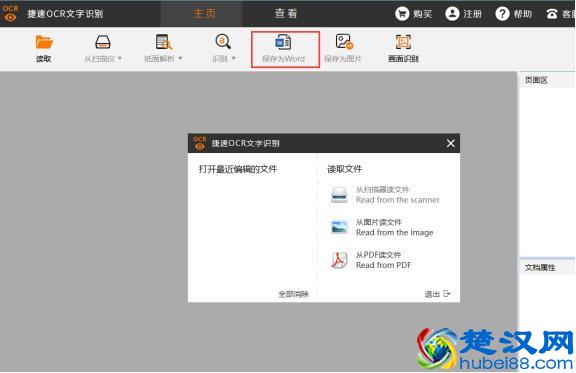The width and height of the screenshot is (576, 373).
Task: Switch to the 查看 tab
Action: (286, 14)
